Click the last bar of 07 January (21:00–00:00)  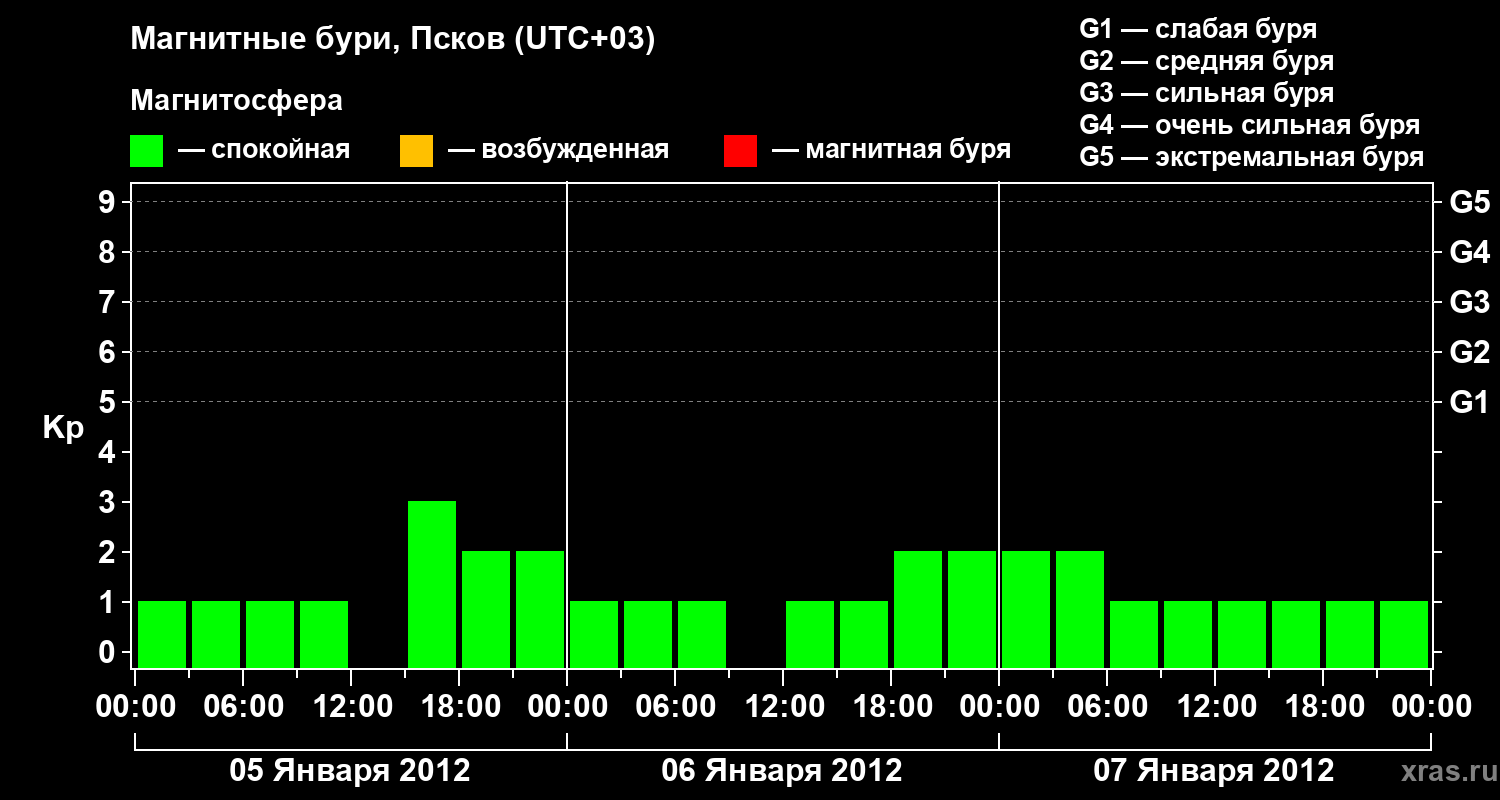[x=1404, y=634]
